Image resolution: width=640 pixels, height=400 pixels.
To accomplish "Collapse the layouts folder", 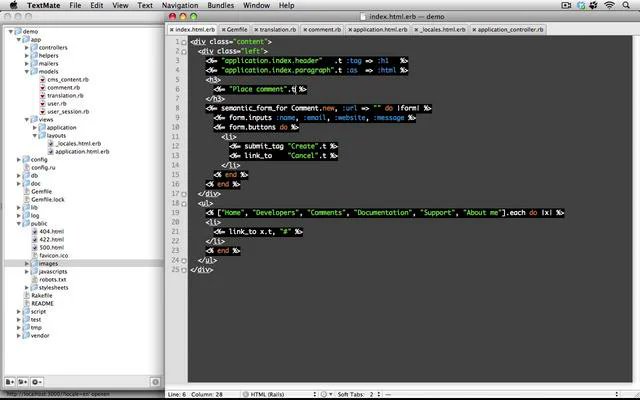I will pos(35,136).
